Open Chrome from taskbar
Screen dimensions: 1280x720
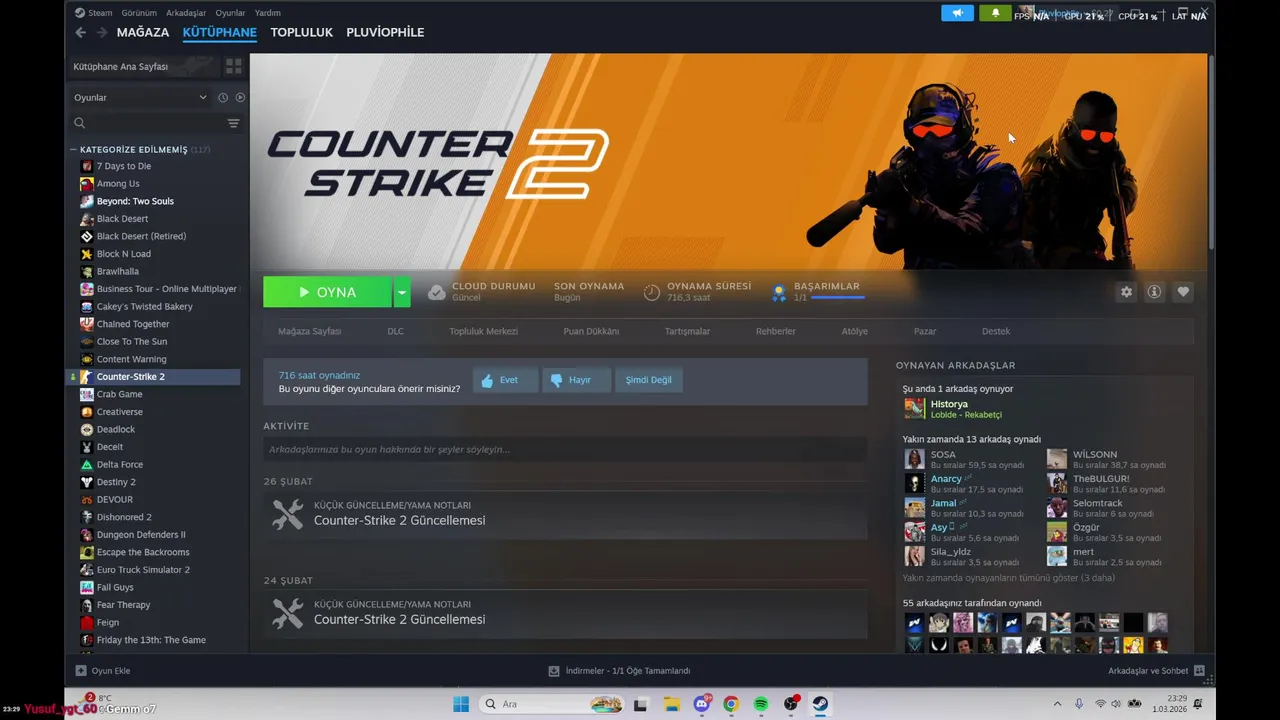coord(731,704)
